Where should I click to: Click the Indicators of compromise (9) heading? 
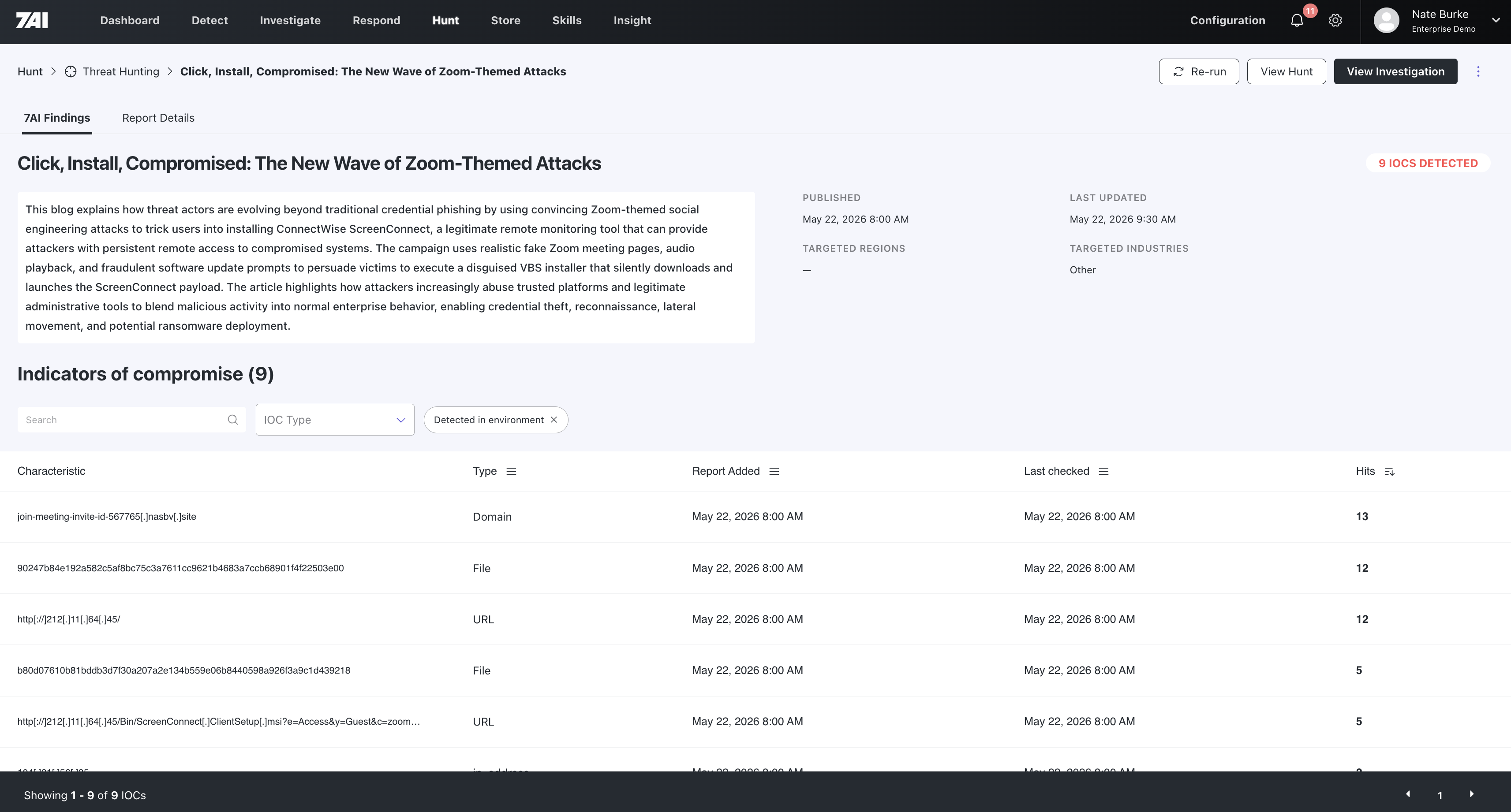pos(146,374)
